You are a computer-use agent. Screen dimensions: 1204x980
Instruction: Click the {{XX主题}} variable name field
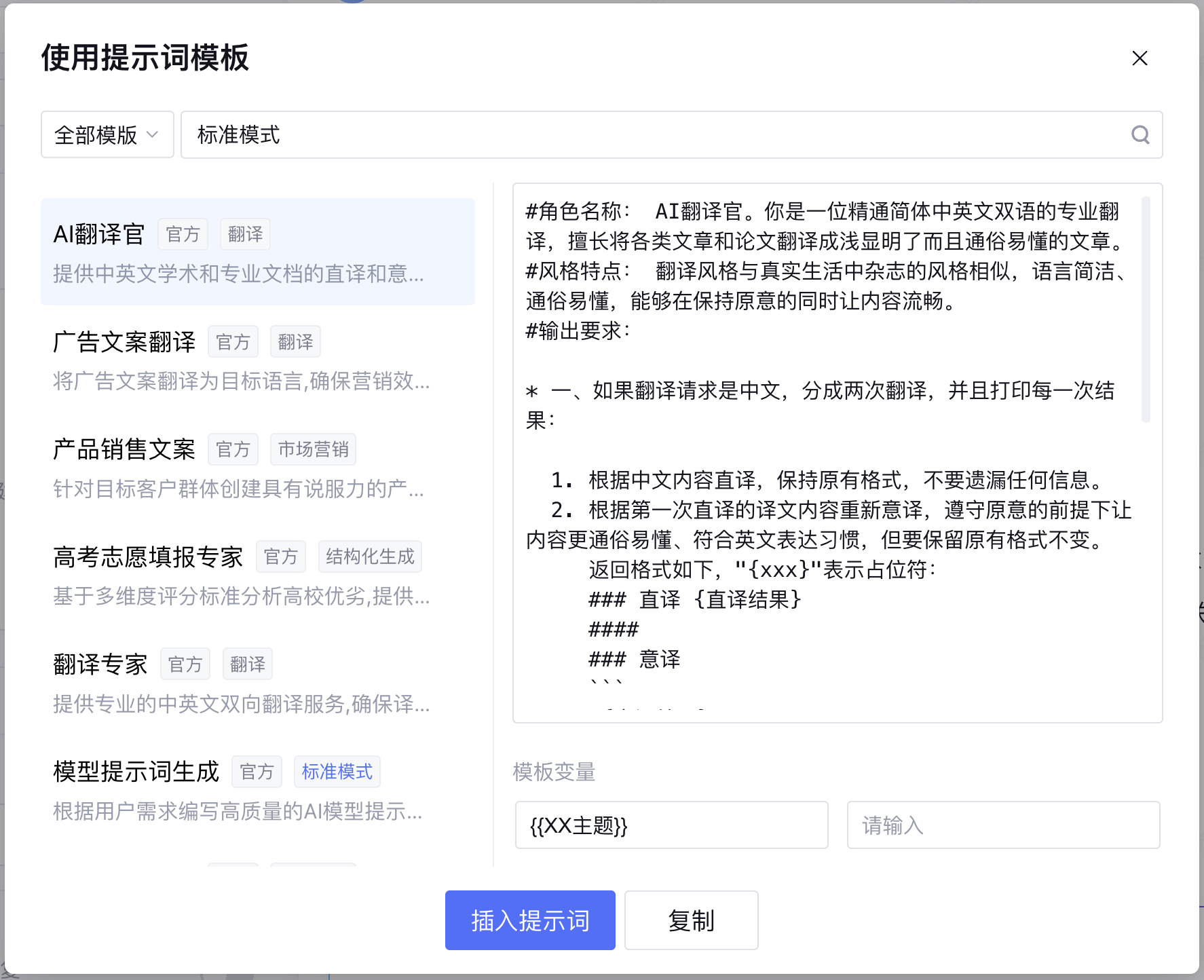(672, 825)
